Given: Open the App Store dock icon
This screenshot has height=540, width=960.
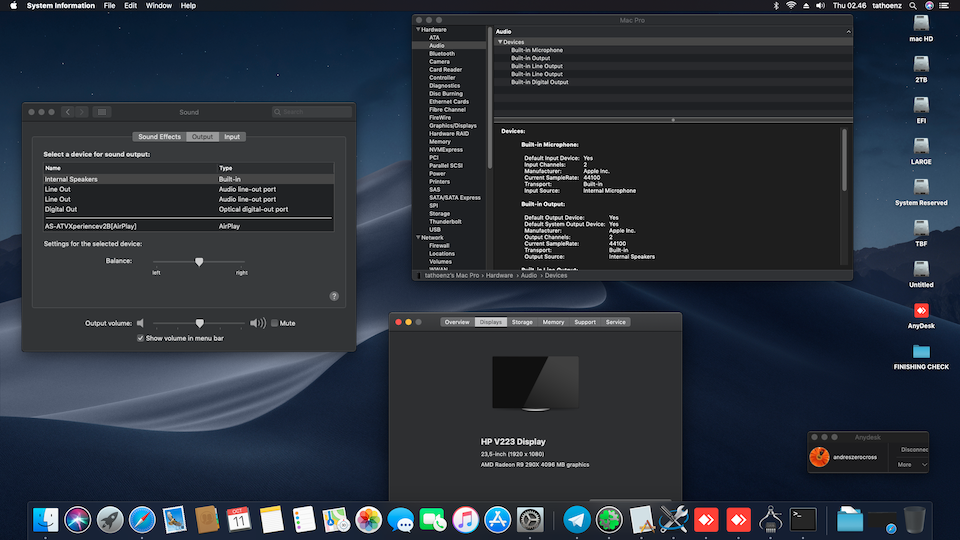Looking at the screenshot, I should [497, 520].
